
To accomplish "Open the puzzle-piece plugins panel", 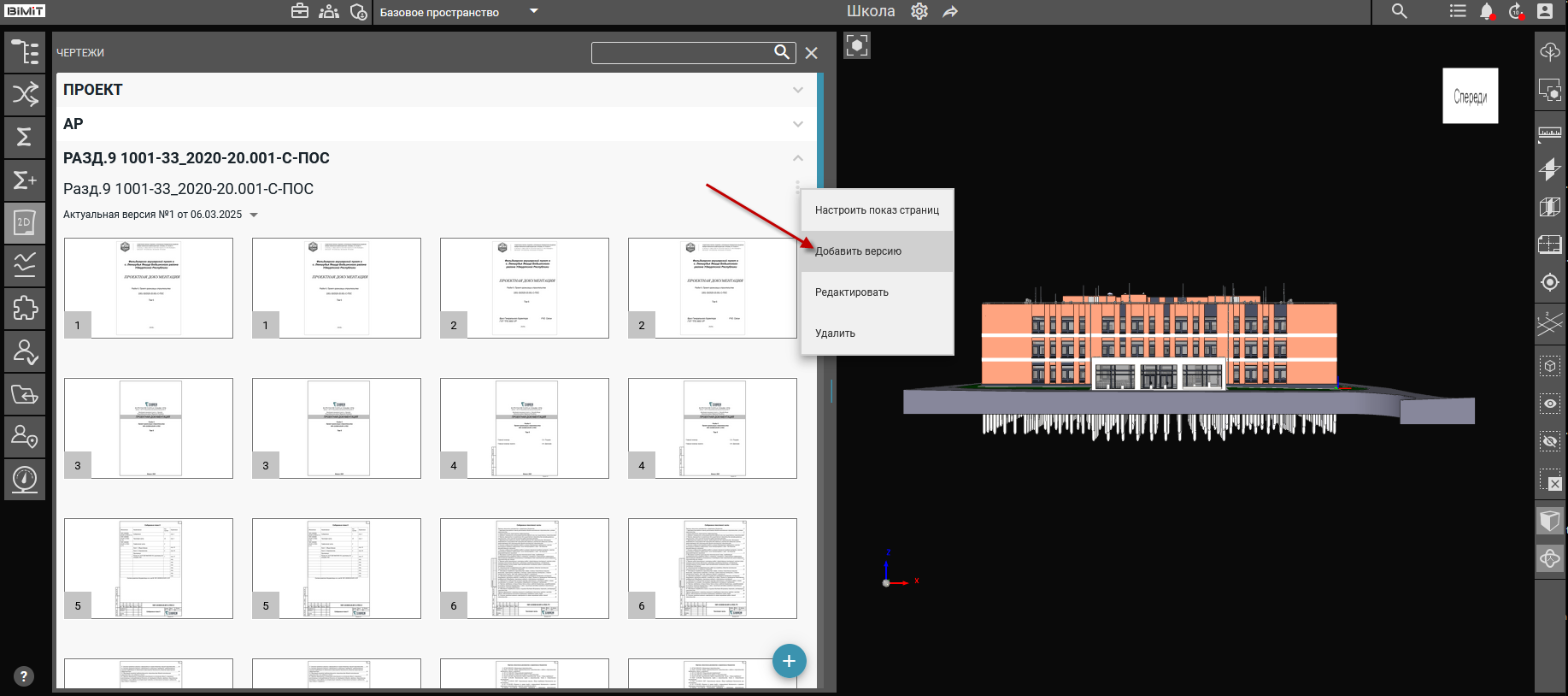I will coord(25,308).
